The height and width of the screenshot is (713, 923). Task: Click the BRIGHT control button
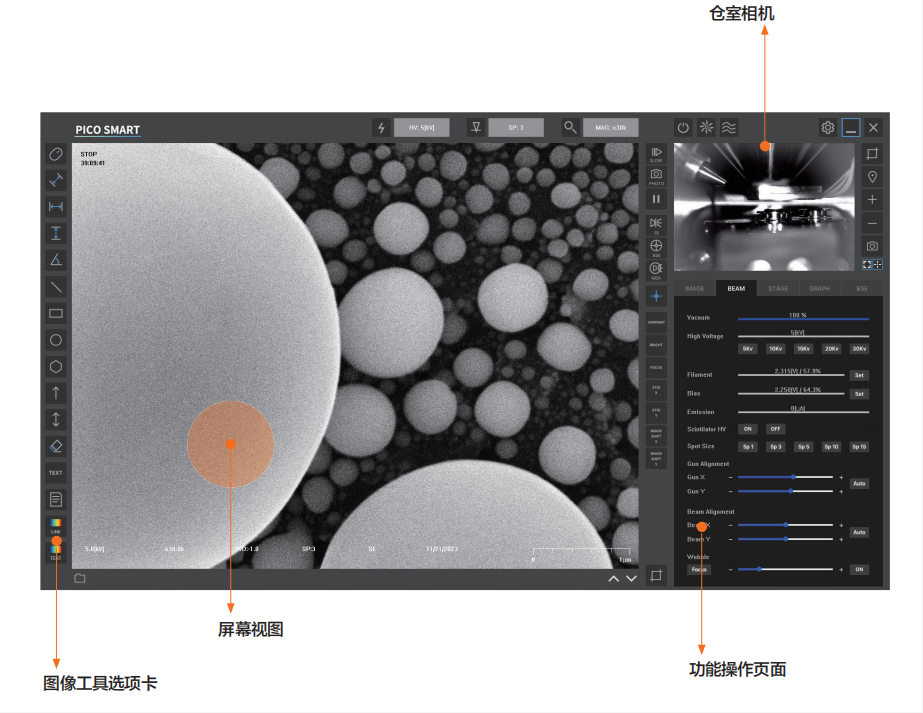point(656,344)
